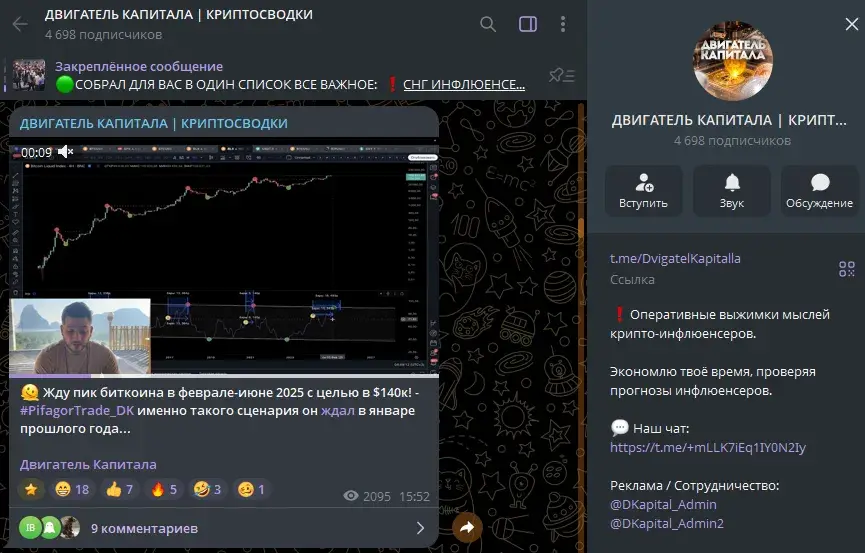Open the channel profile picture
865x553 pixels.
pos(732,61)
